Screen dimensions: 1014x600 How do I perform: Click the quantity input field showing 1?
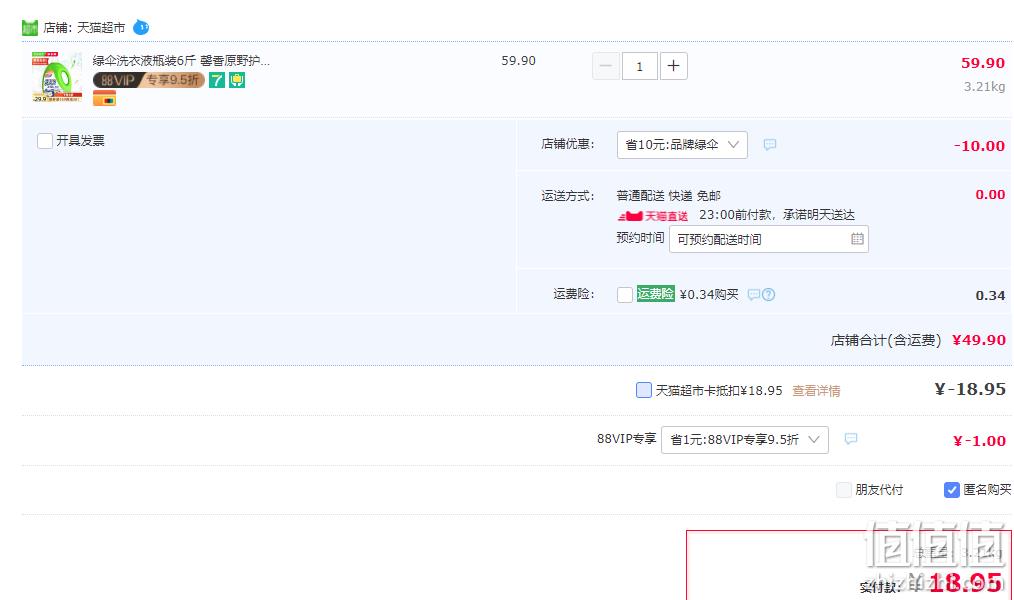coord(640,66)
